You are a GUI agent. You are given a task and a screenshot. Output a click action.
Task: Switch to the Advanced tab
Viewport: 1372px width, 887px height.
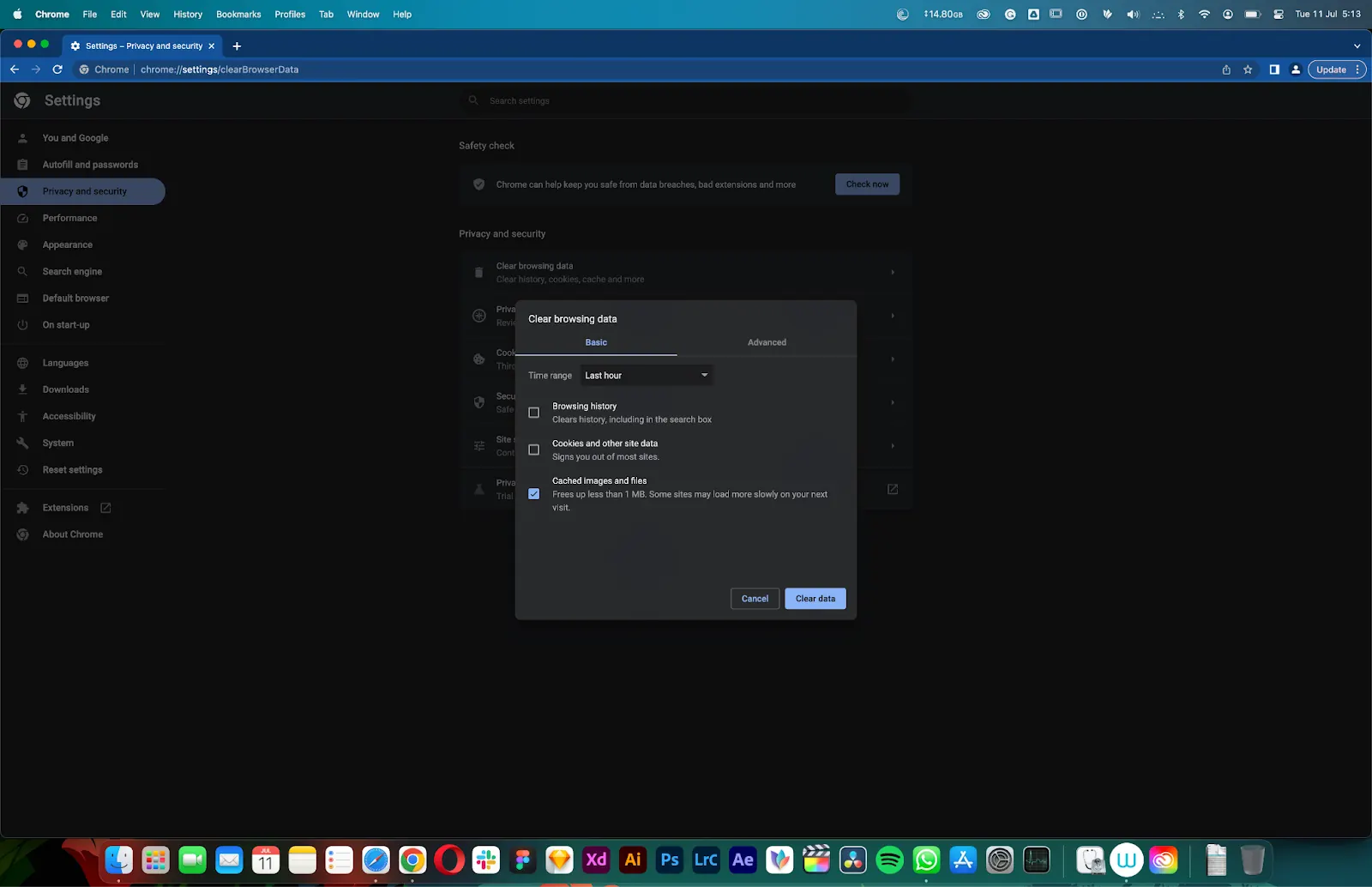coord(767,342)
